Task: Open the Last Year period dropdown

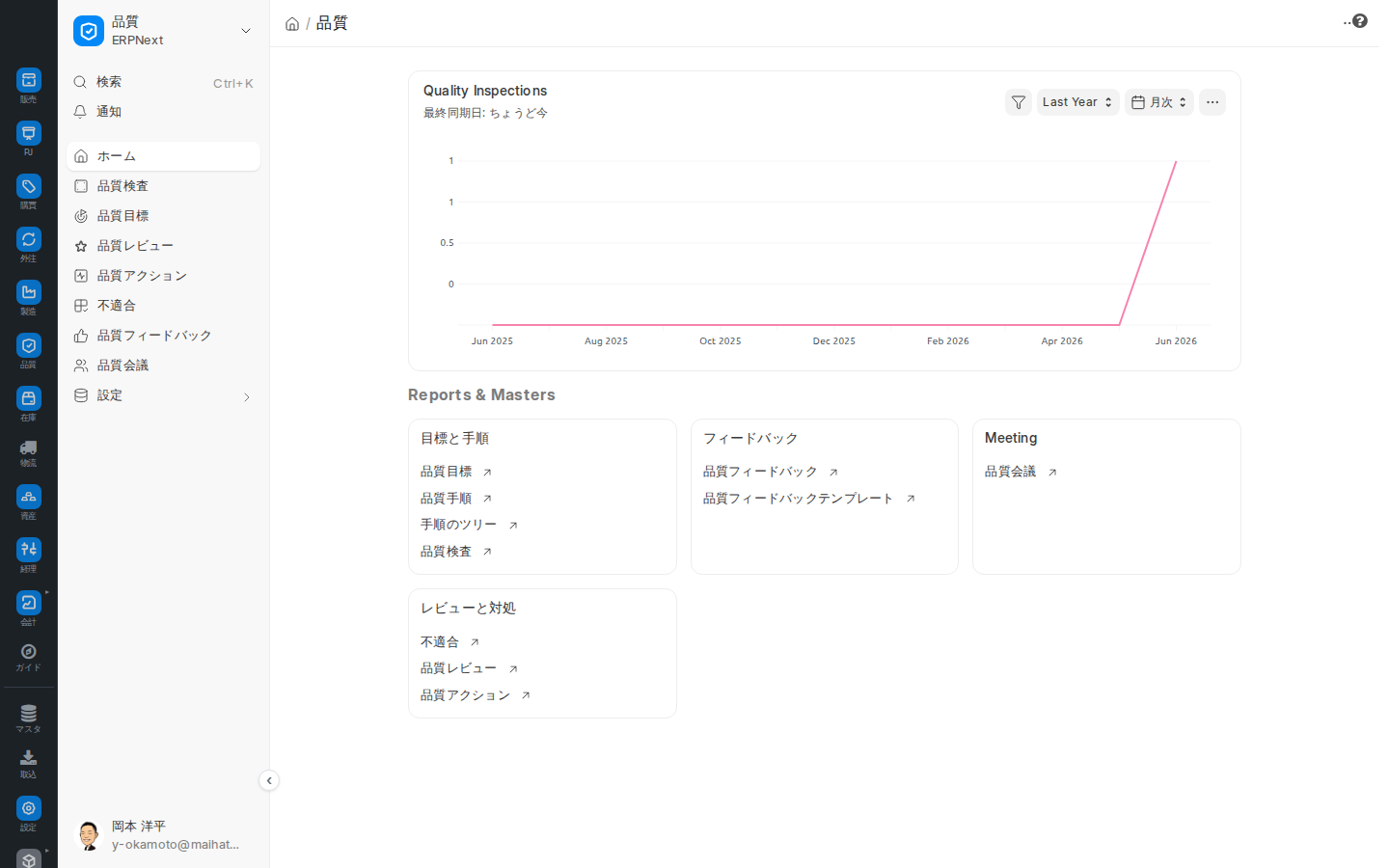Action: [x=1077, y=102]
